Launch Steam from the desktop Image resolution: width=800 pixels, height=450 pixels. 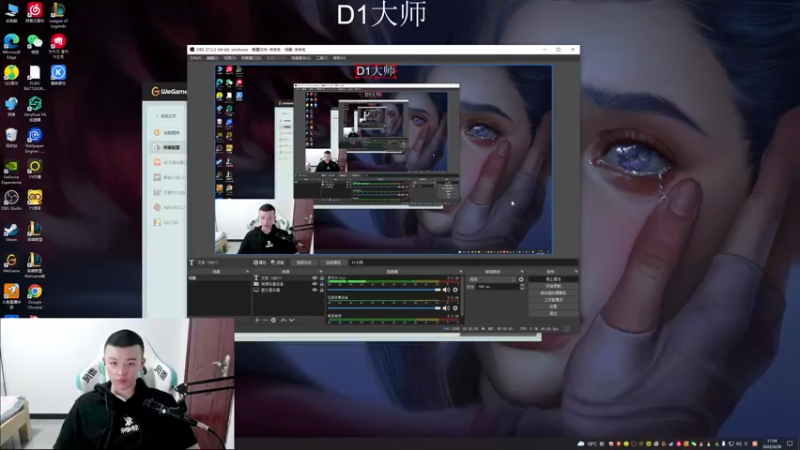coord(11,232)
